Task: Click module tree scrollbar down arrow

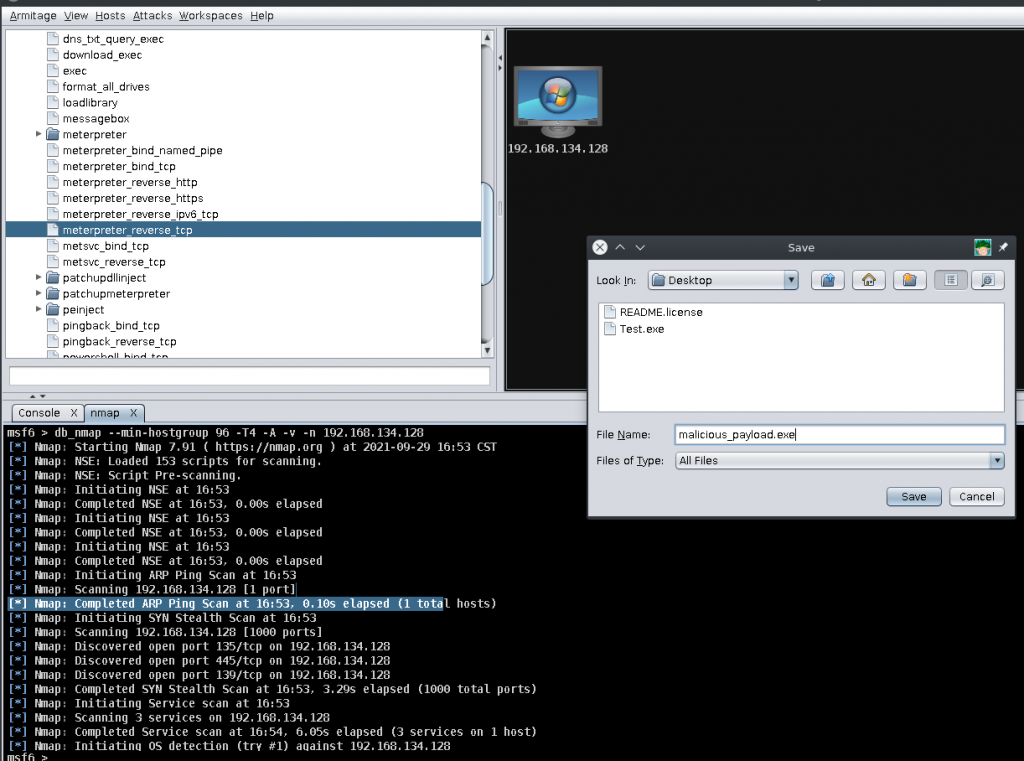Action: pyautogui.click(x=487, y=350)
